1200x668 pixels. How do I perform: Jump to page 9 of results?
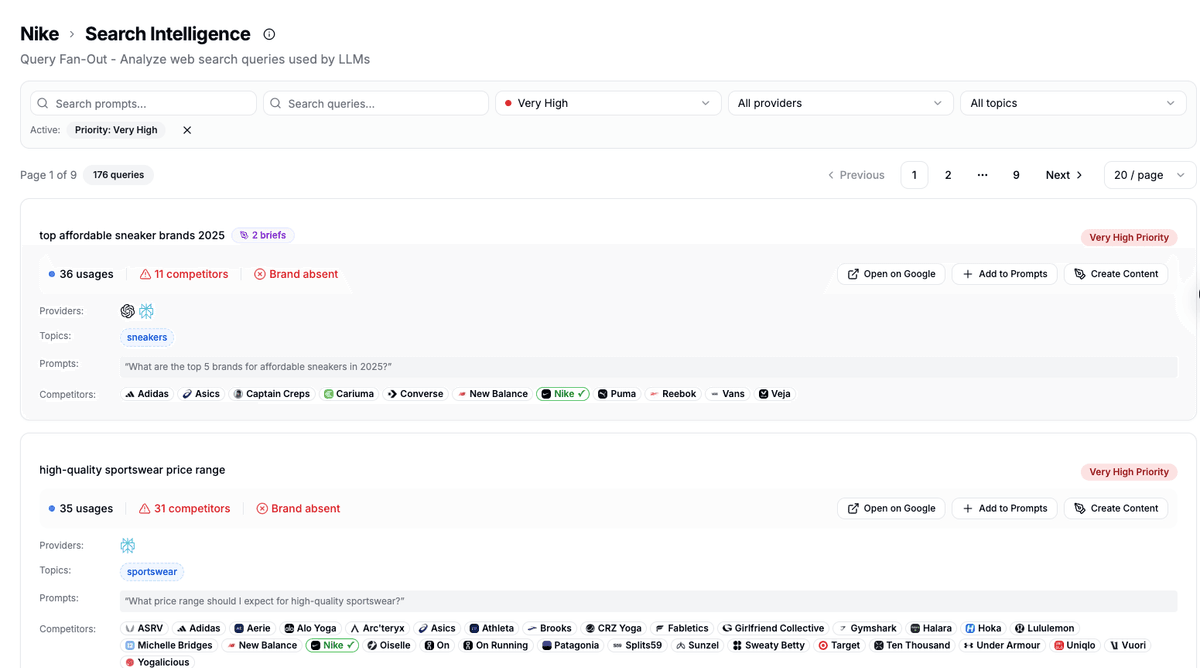[x=1016, y=175]
